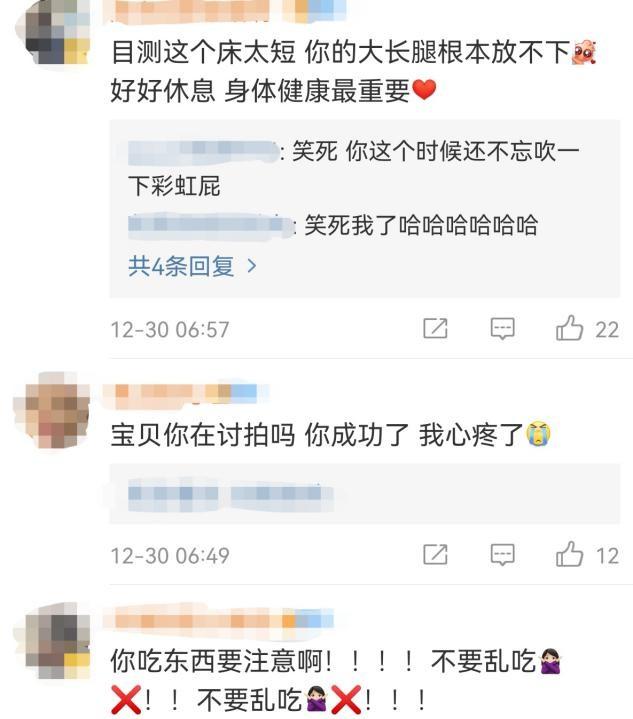The height and width of the screenshot is (719, 633).
Task: Share the 06:49 comment with repost icon
Action: (435, 554)
